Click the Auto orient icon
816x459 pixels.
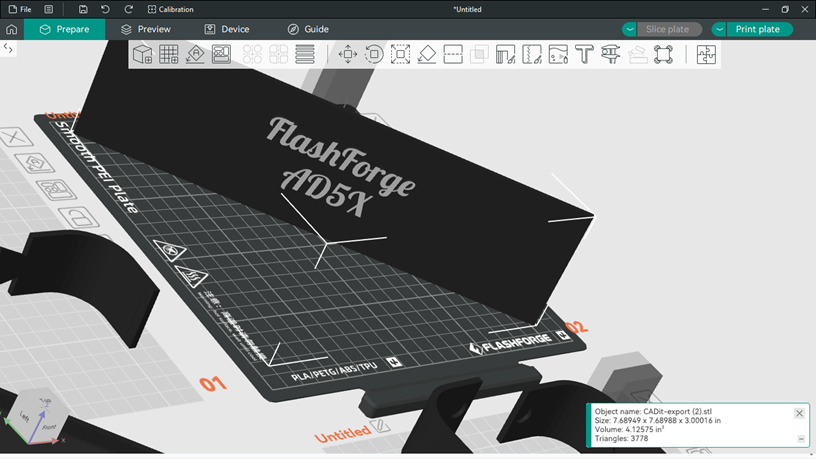click(196, 54)
